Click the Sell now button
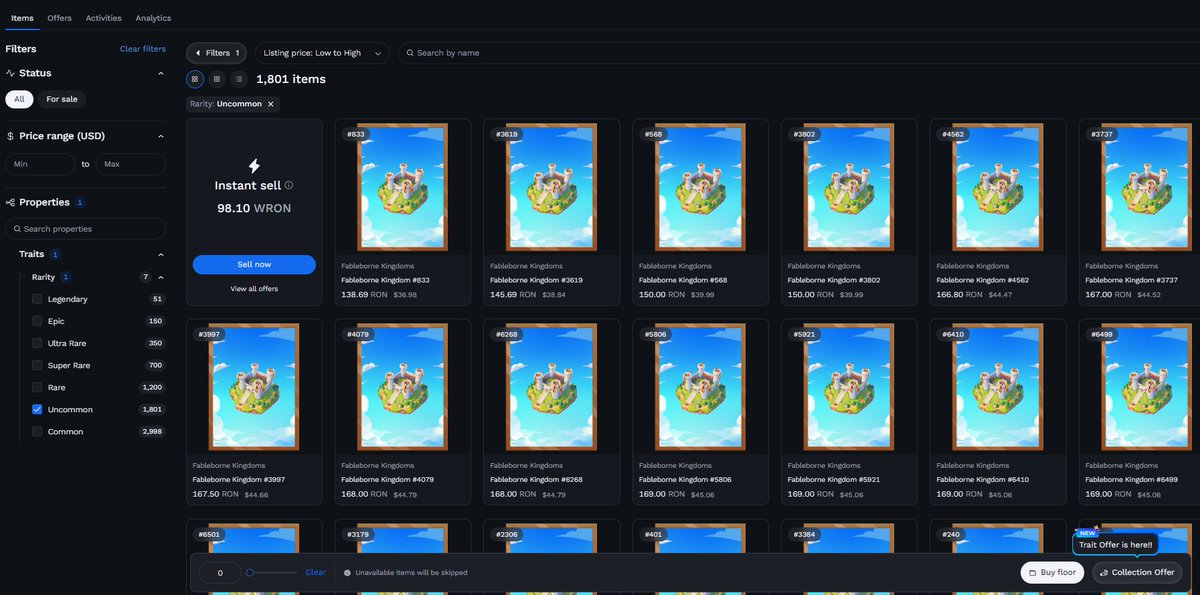The height and width of the screenshot is (595, 1200). (x=254, y=264)
